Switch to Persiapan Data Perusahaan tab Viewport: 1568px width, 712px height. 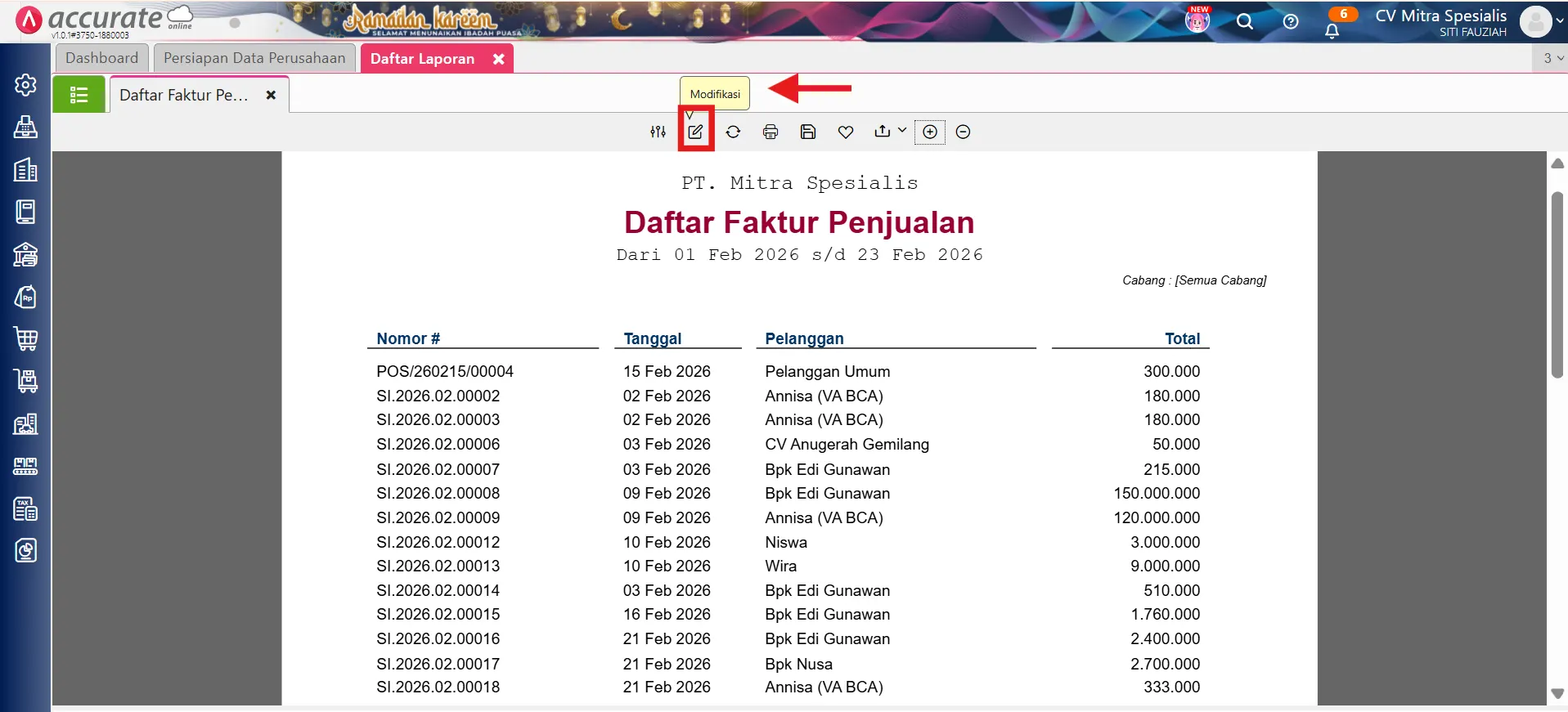(254, 58)
